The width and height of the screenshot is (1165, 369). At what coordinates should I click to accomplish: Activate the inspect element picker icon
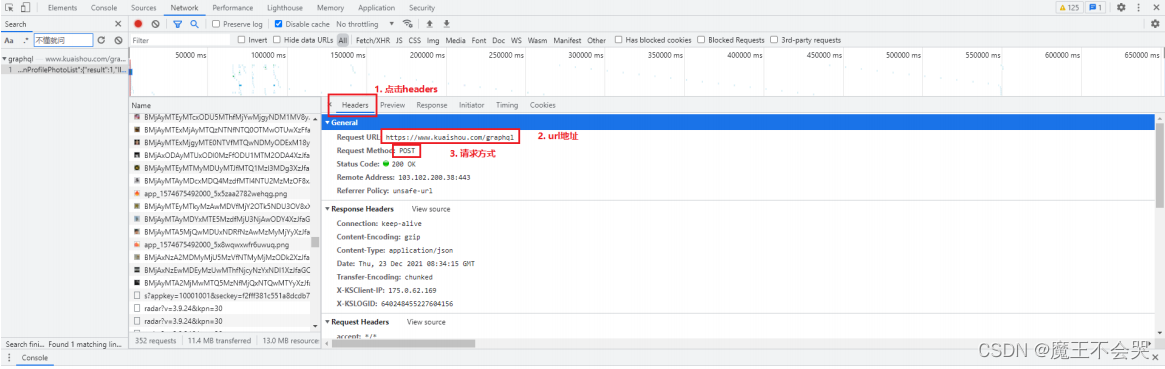click(10, 7)
